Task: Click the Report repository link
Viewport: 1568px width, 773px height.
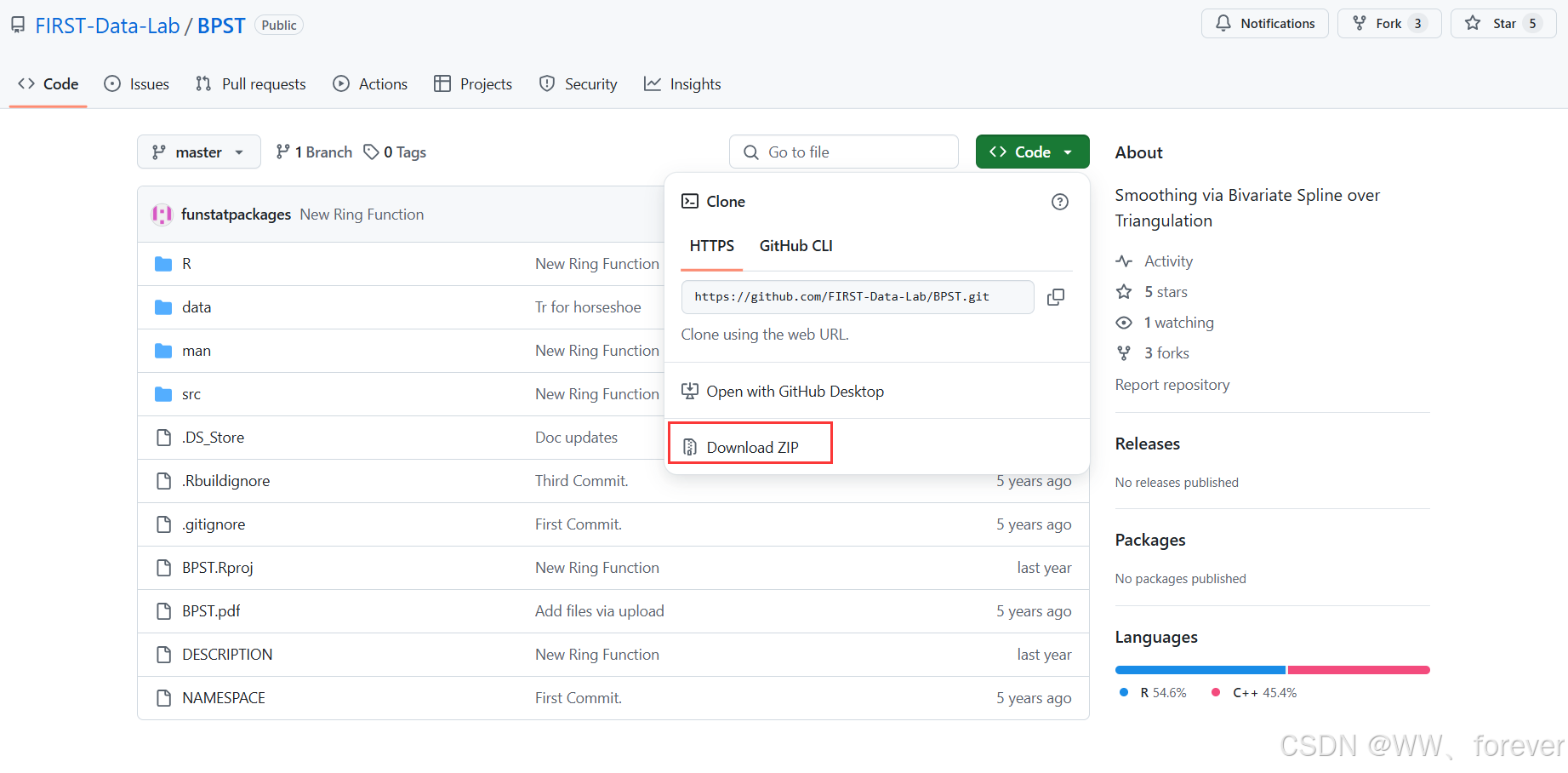Action: tap(1172, 385)
